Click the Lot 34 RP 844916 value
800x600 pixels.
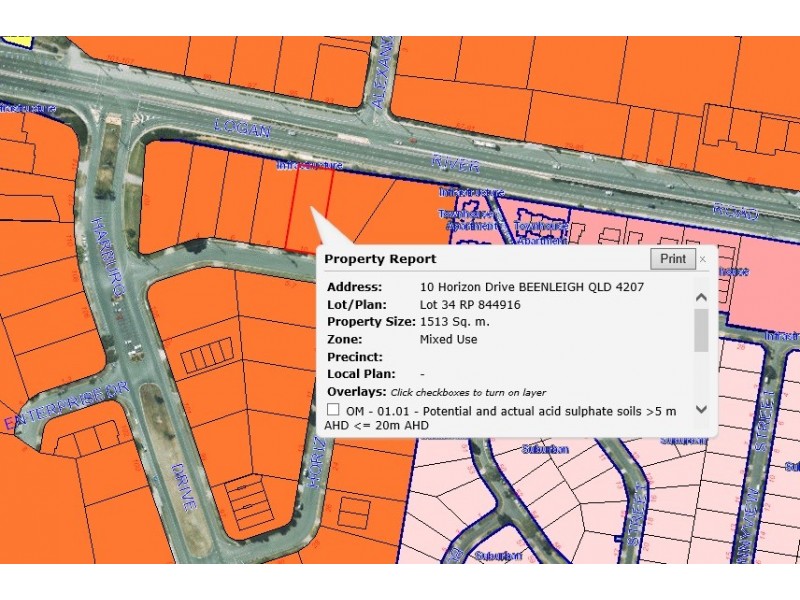470,305
